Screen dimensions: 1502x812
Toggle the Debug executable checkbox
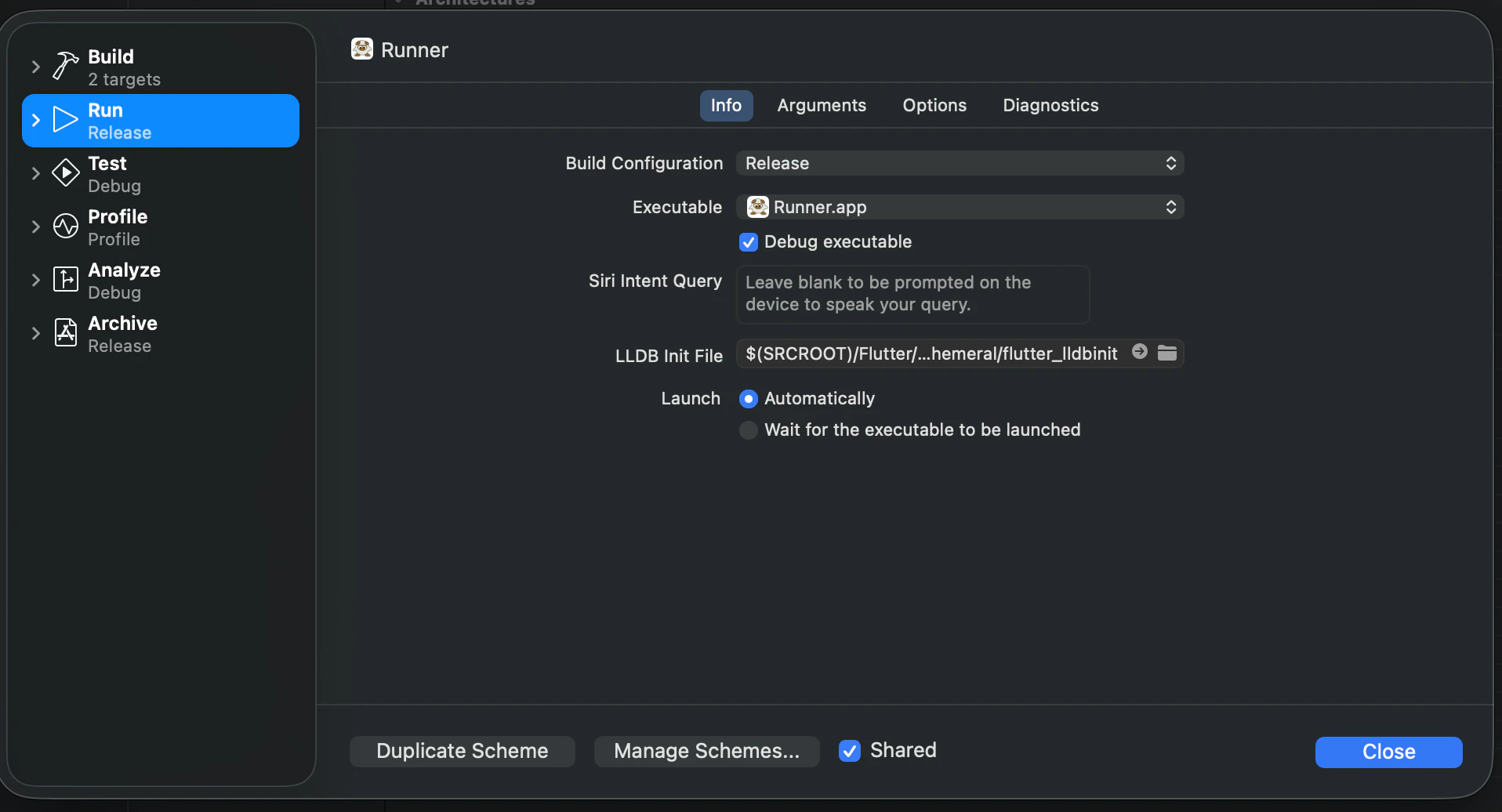[749, 242]
